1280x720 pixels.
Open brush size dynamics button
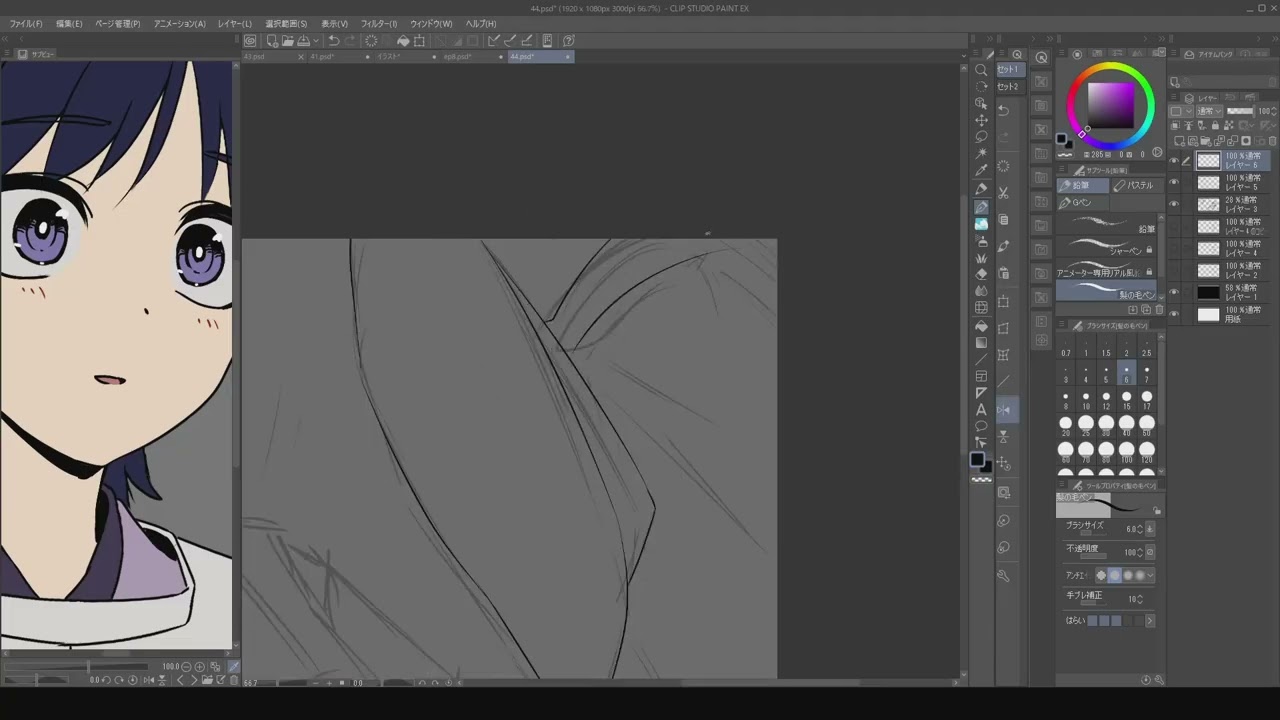point(1150,529)
